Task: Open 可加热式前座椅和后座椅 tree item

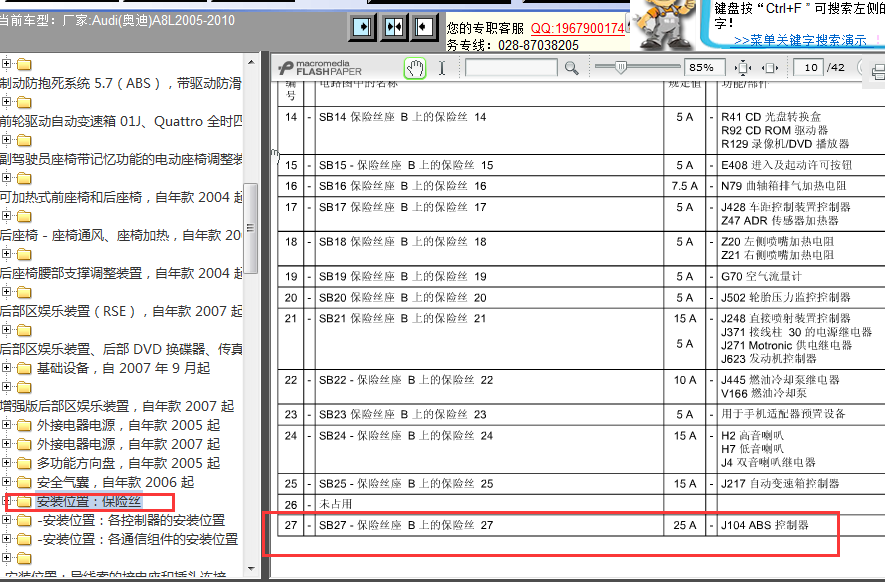Action: [x=121, y=197]
